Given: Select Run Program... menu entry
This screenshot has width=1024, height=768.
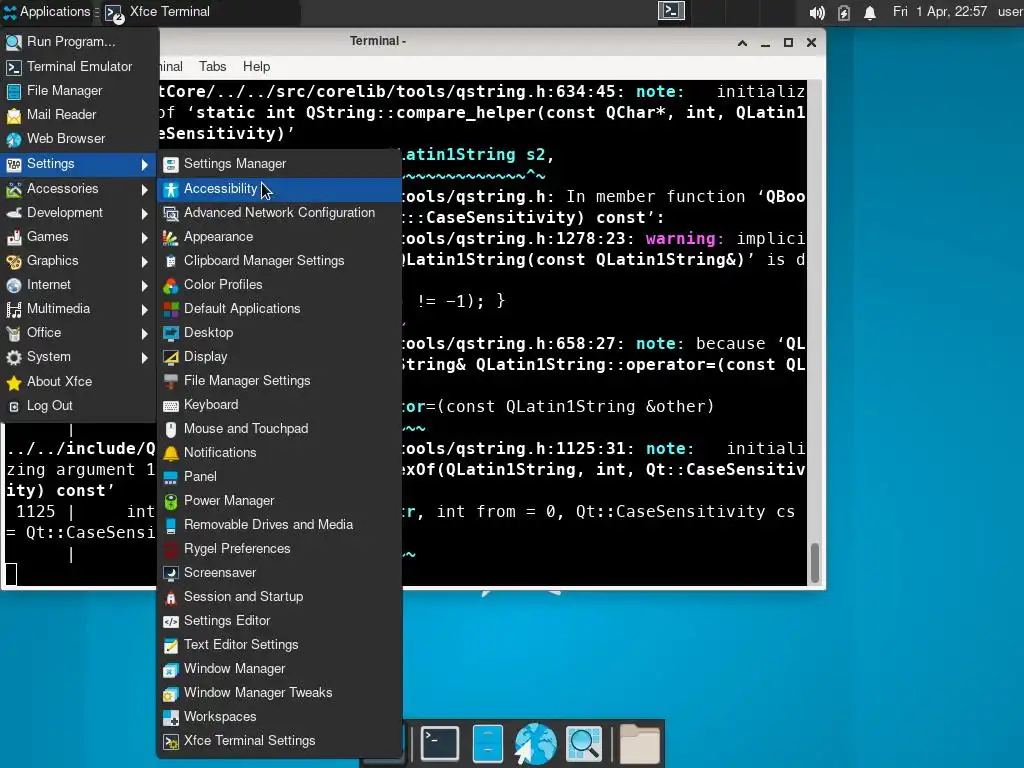Looking at the screenshot, I should [x=78, y=42].
